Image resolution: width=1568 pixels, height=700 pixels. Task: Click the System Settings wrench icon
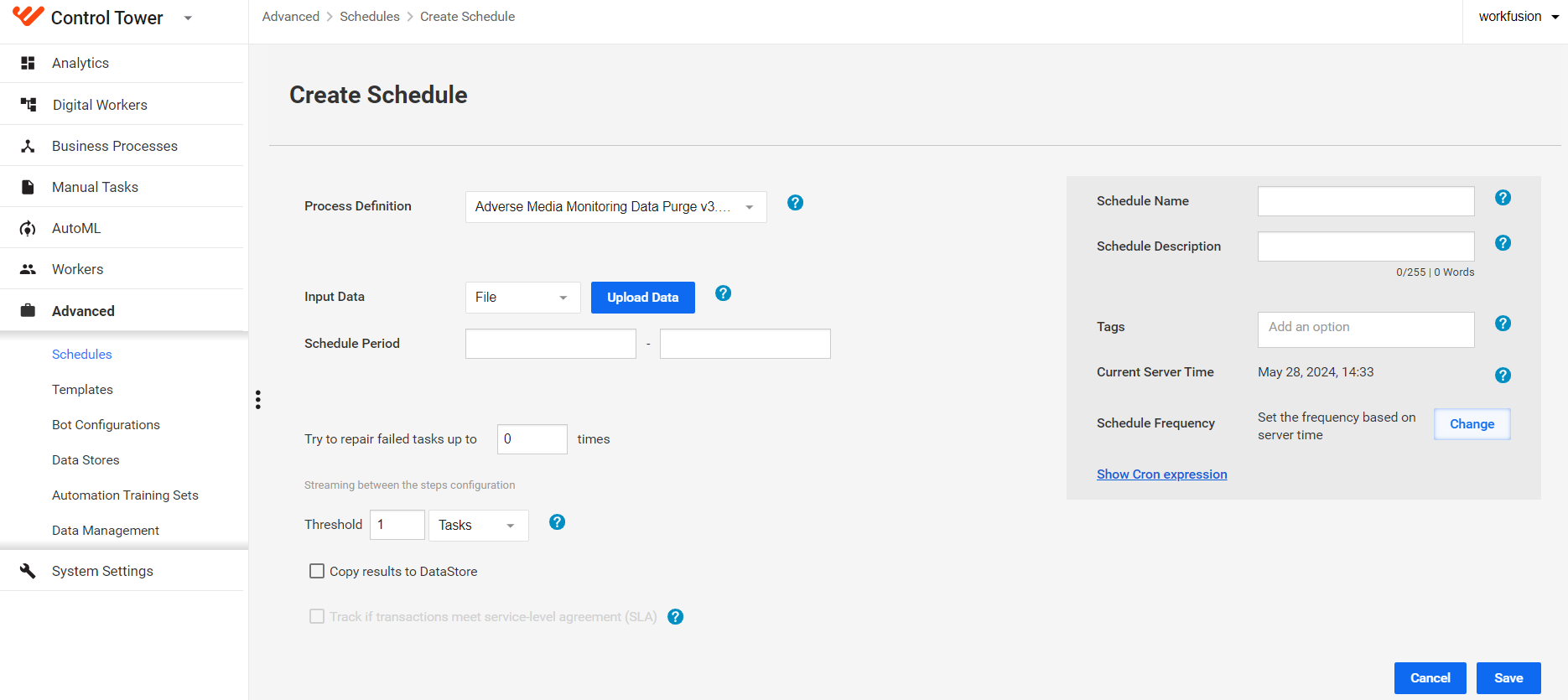[28, 571]
